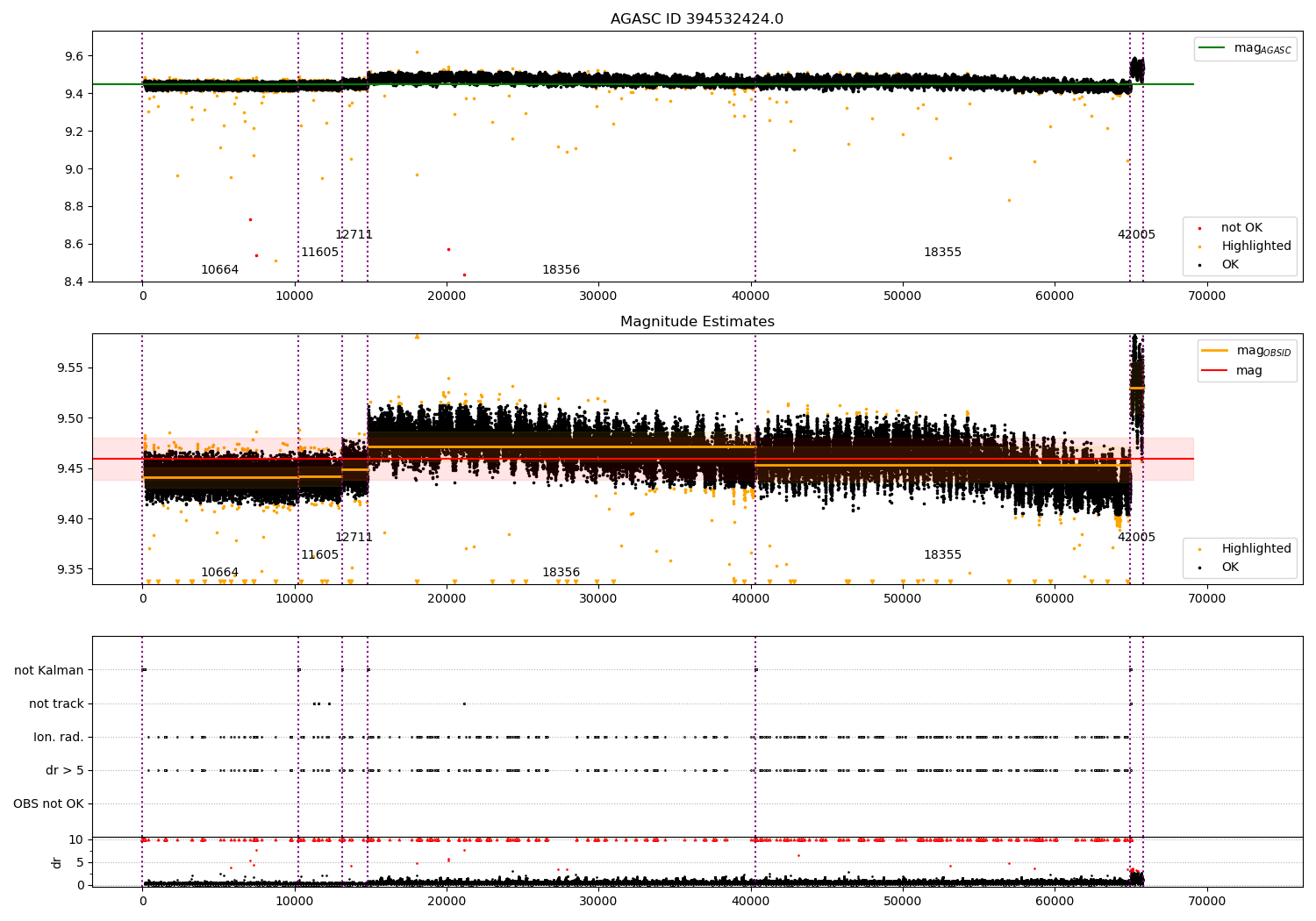Click the 'Magnitude Estimates' plot title
Screen dimensions: 1316x921
coord(697,322)
